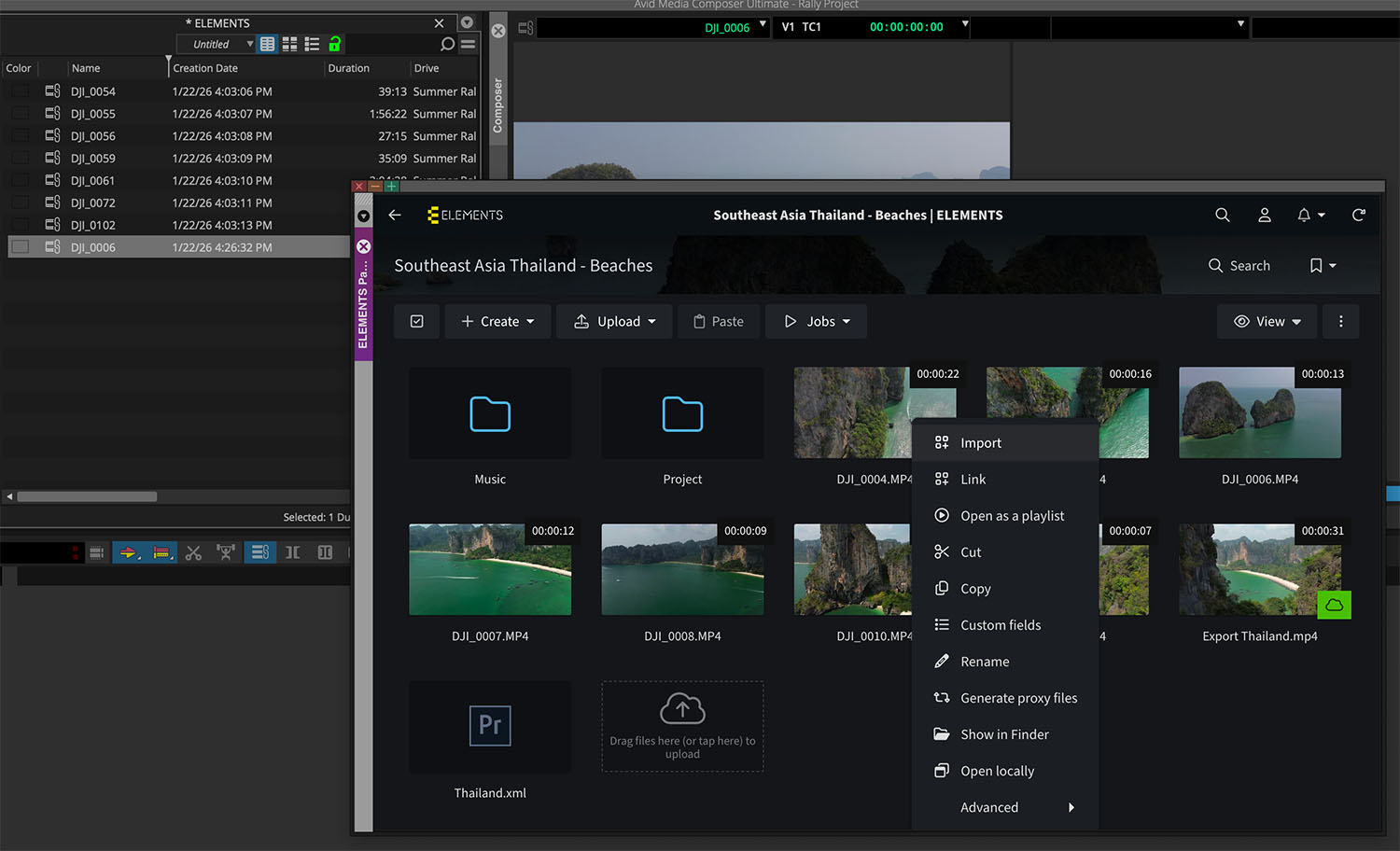Viewport: 1400px width, 851px height.
Task: Go back using the left arrow icon
Action: pyautogui.click(x=395, y=216)
